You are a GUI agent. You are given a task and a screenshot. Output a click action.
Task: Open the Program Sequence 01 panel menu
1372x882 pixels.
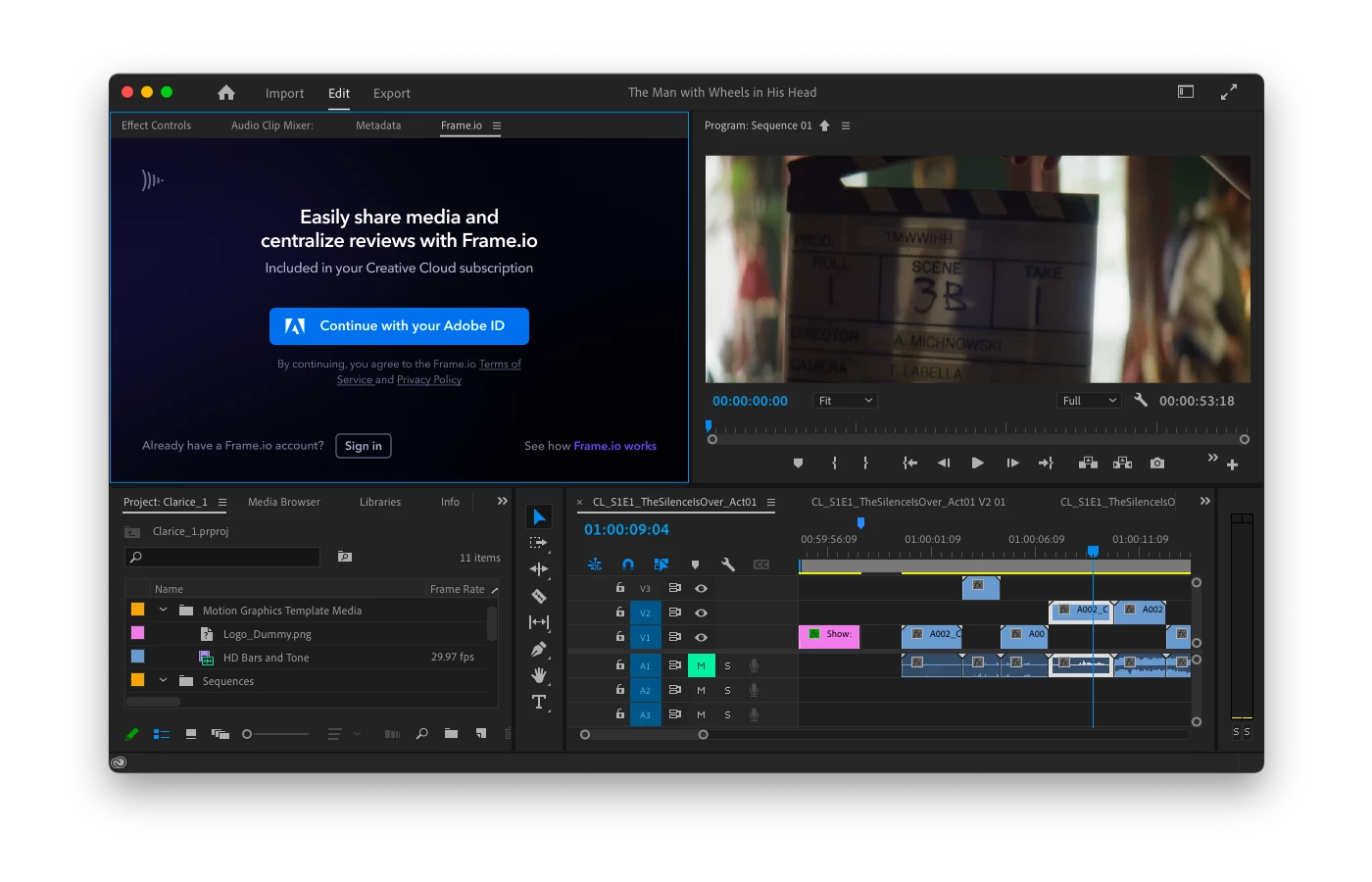pyautogui.click(x=846, y=125)
